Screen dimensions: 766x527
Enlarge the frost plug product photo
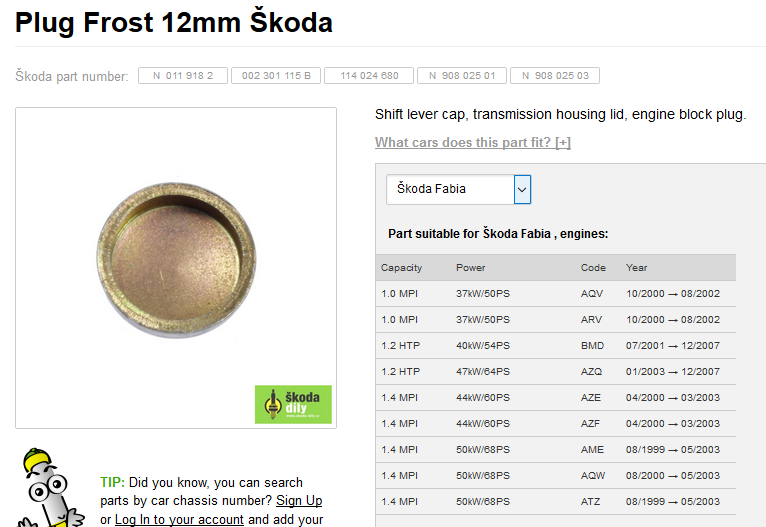(176, 268)
